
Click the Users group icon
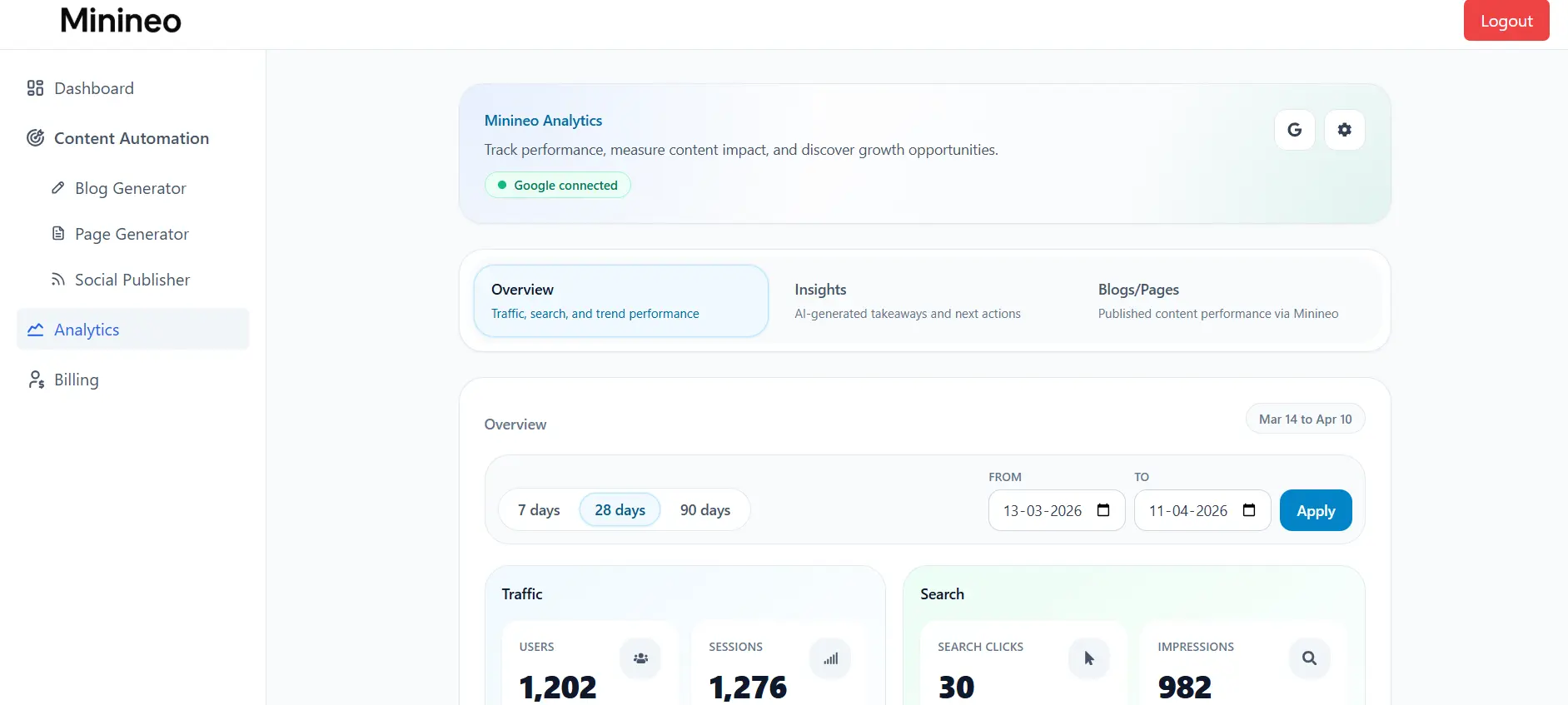tap(640, 658)
